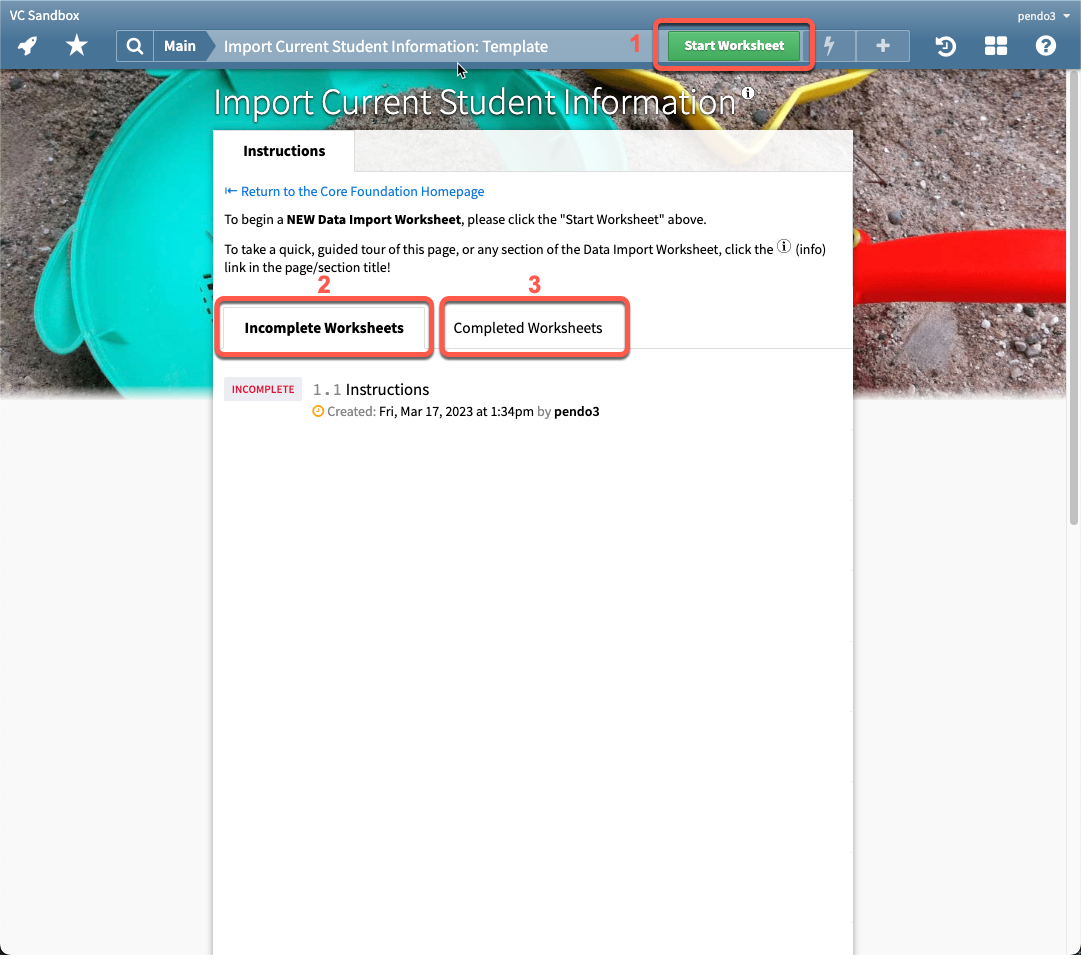1081x959 pixels.
Task: Select the Incomplete Worksheets tab
Action: click(324, 328)
